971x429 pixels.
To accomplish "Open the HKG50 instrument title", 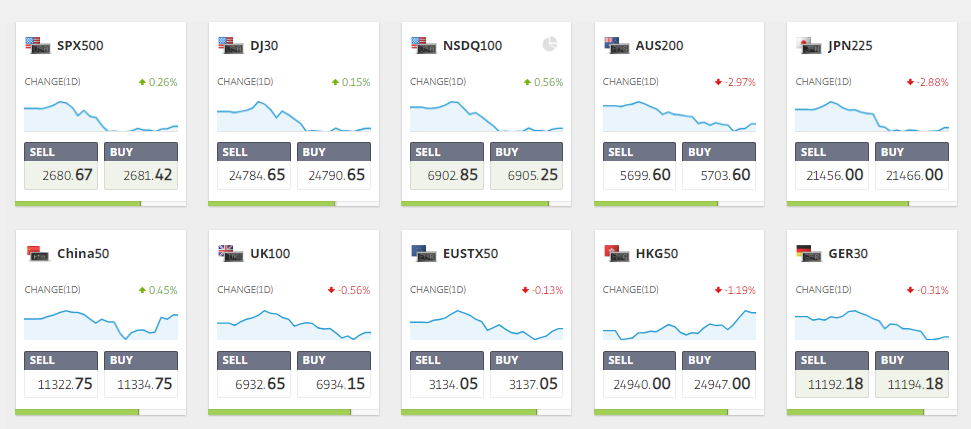I will tap(657, 254).
